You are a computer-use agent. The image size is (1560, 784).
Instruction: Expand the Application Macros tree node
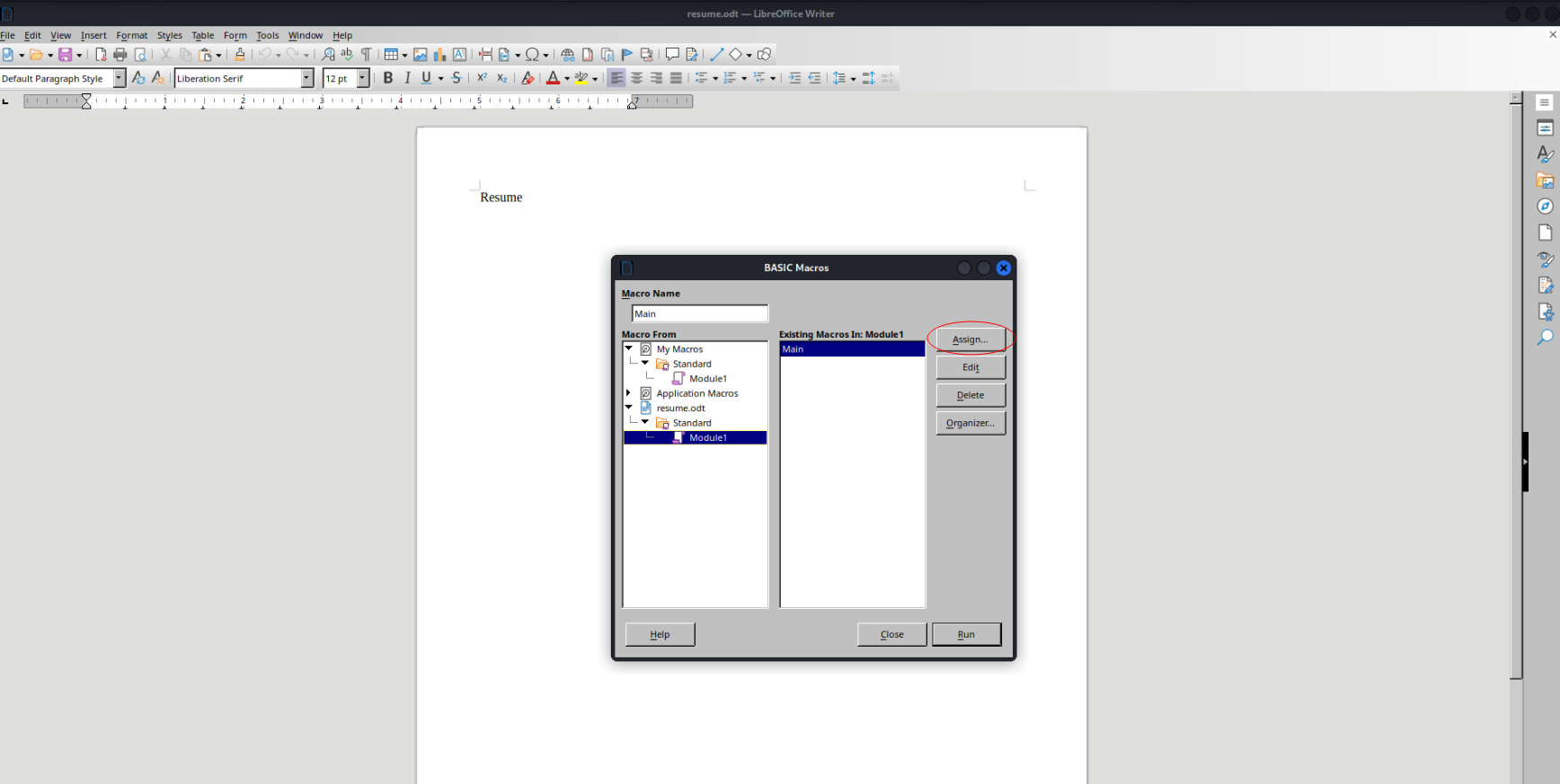click(x=629, y=392)
